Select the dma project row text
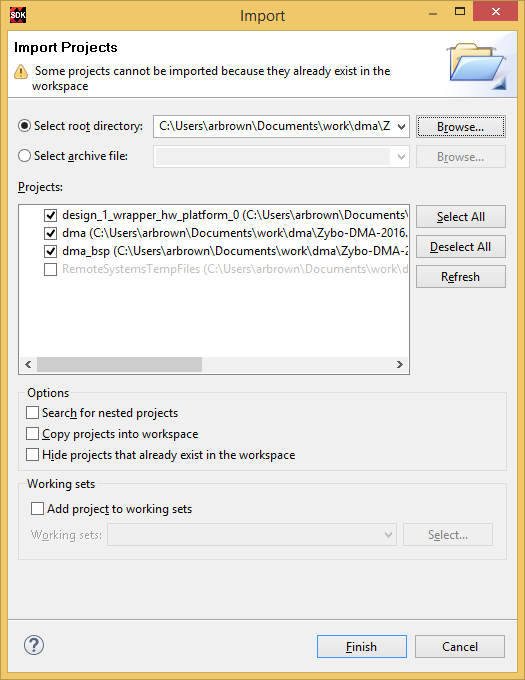525x680 pixels. (235, 233)
